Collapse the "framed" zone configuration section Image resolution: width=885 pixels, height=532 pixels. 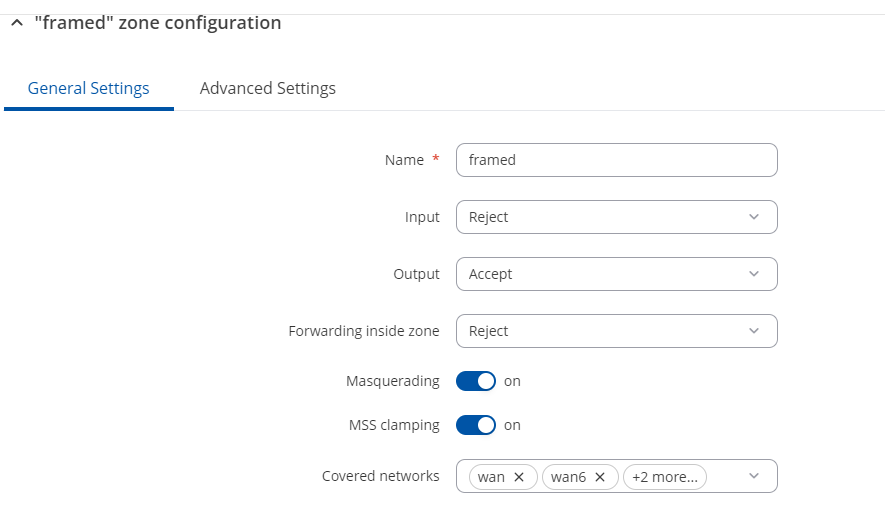point(17,23)
